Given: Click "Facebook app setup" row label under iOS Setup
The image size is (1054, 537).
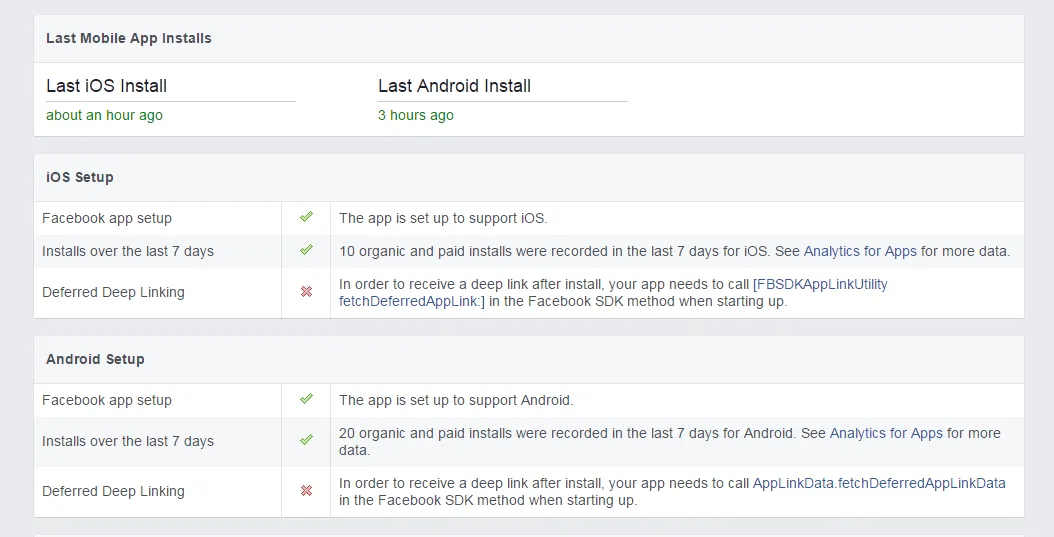Looking at the screenshot, I should pos(107,218).
